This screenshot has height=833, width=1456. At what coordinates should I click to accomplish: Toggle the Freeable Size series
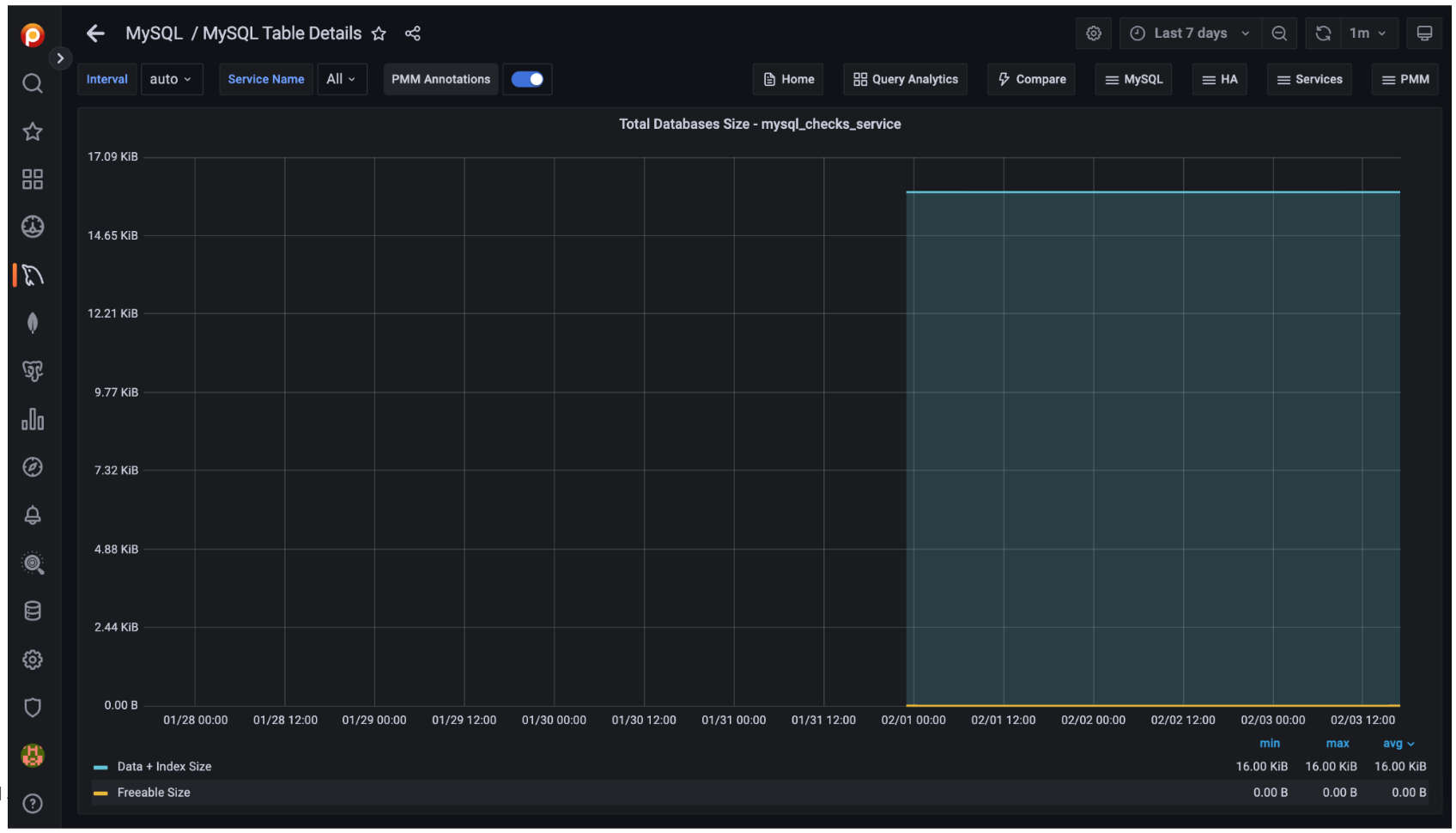[x=154, y=793]
